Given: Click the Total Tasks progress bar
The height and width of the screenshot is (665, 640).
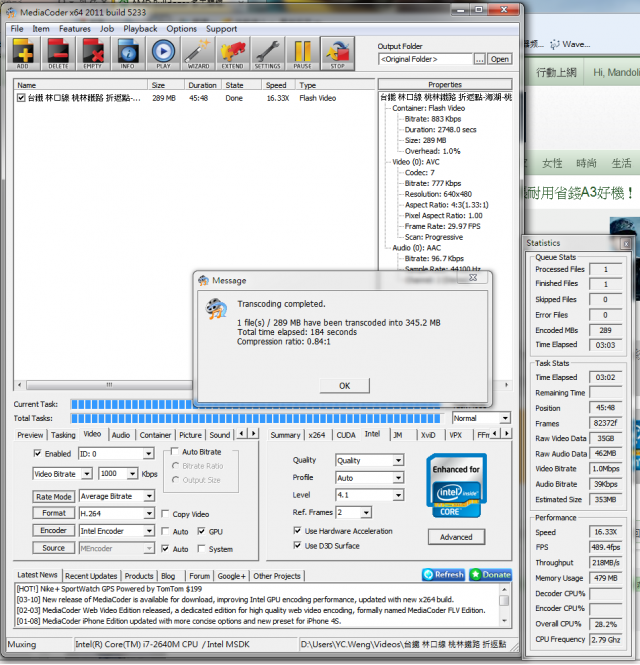Looking at the screenshot, I should click(x=256, y=419).
